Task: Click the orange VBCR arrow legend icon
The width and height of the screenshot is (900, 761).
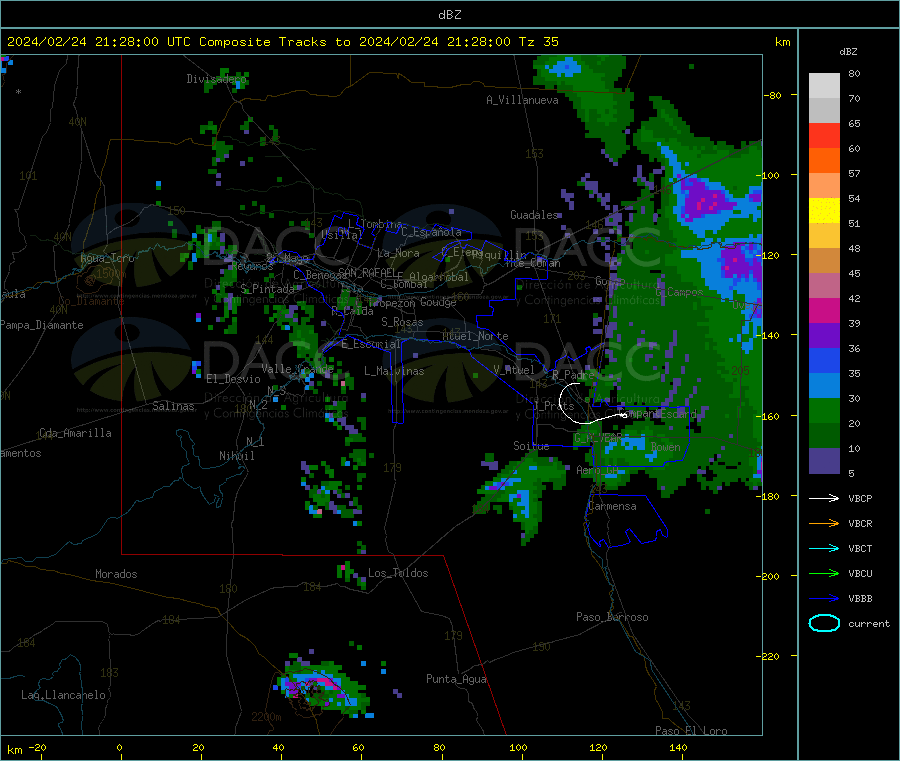Action: pyautogui.click(x=824, y=523)
